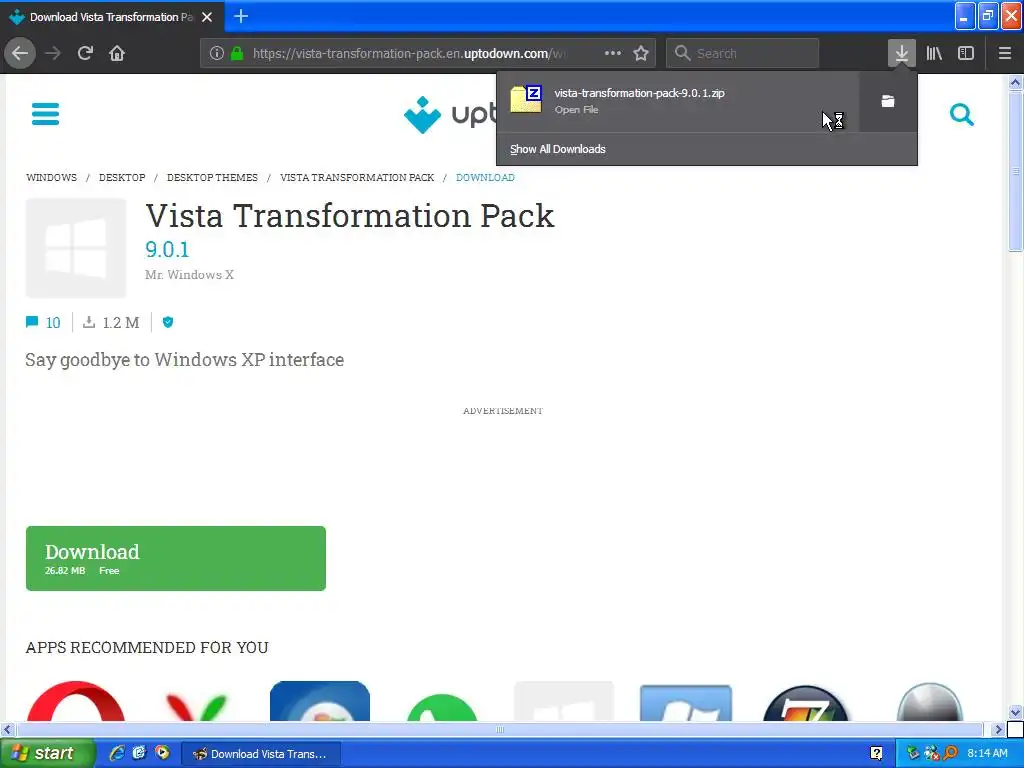Screen dimensions: 1024x768
Task: Open vista-transformation-pack-9.0.1.zip from downloads panel
Action: [x=677, y=101]
